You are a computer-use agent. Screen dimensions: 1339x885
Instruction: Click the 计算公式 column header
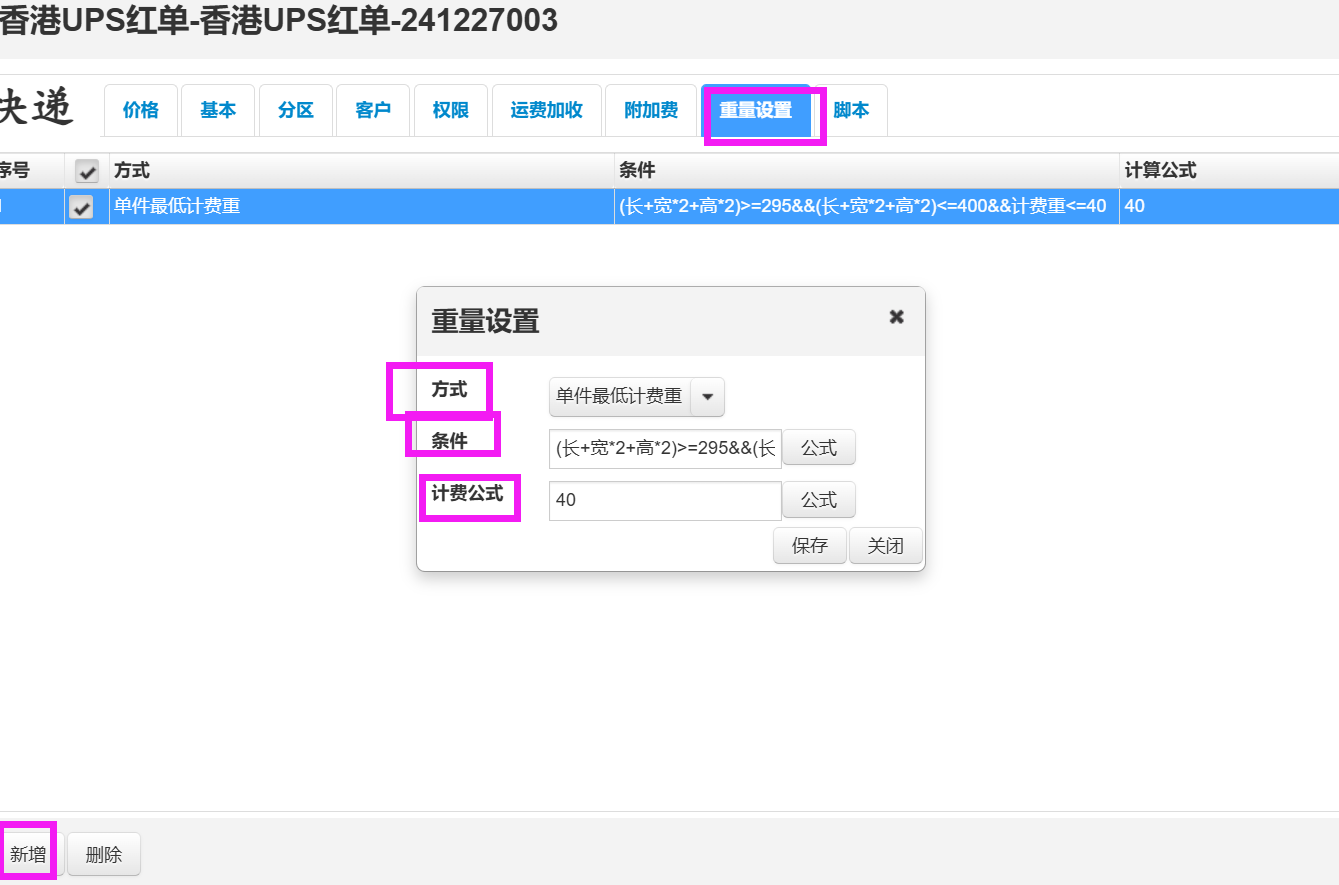click(x=1229, y=171)
